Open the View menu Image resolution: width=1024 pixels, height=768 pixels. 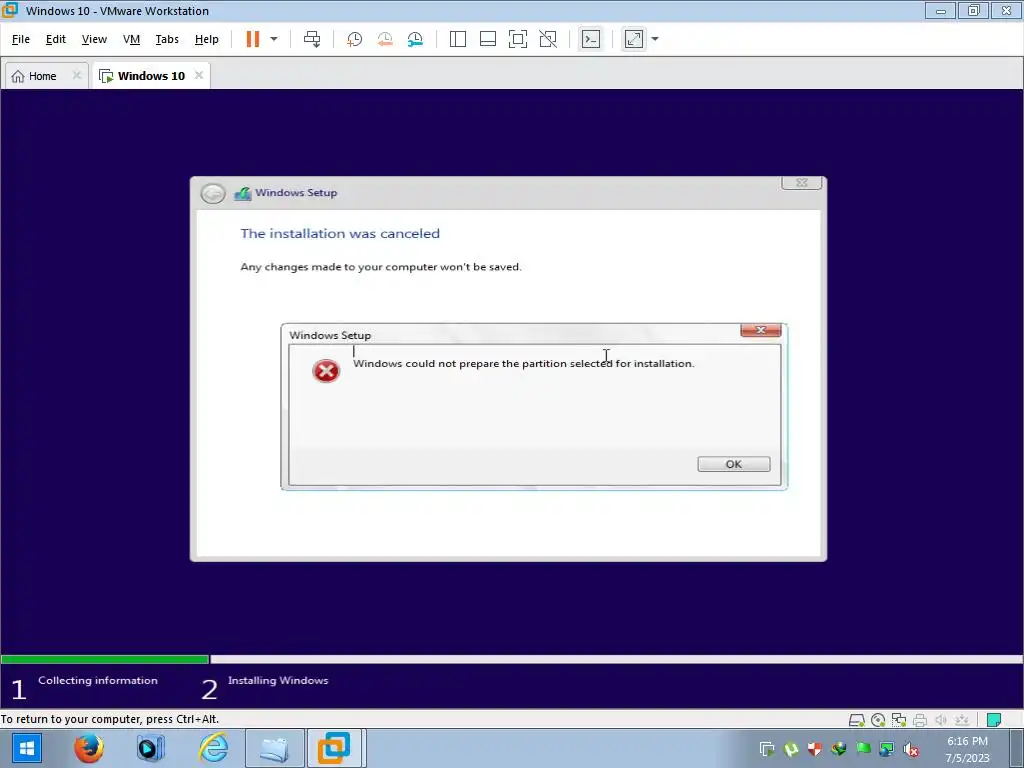(94, 39)
